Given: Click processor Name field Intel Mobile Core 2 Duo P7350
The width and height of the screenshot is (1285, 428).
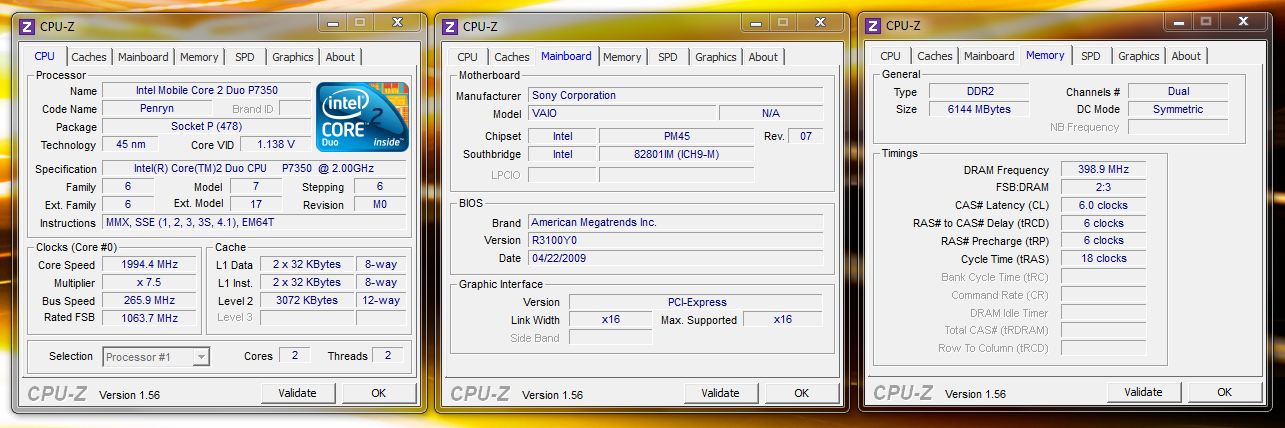Looking at the screenshot, I should (206, 91).
